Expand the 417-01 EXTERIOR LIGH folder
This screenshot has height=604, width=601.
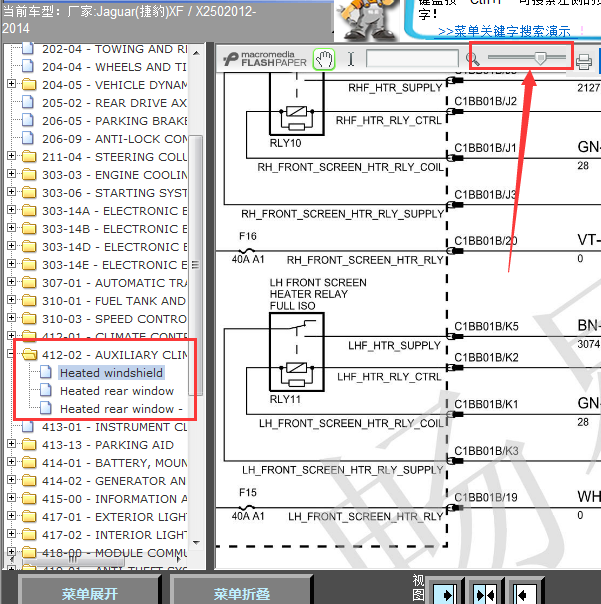coord(11,515)
